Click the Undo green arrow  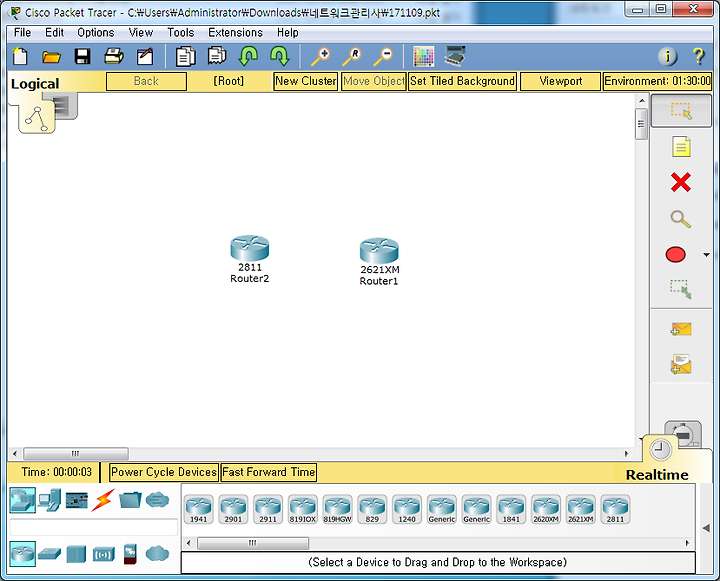[x=248, y=56]
